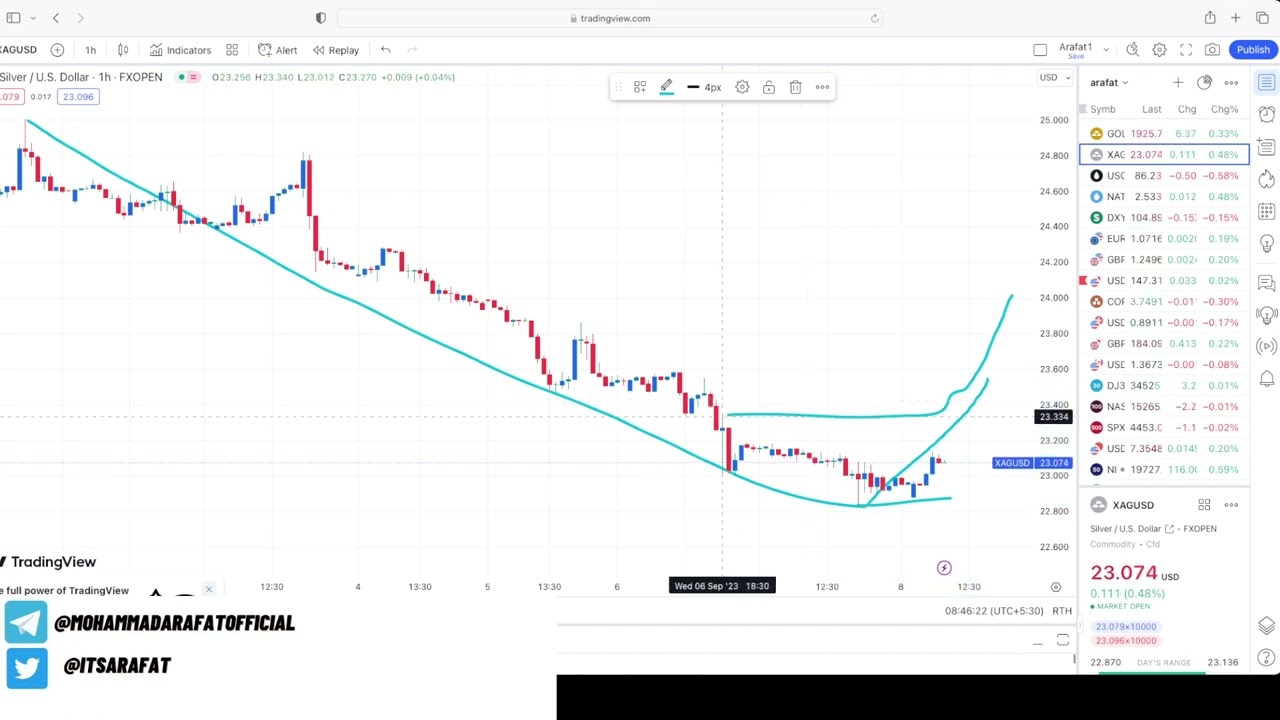
Task: Toggle the Watchlist panel in right sidebar
Action: click(x=1267, y=82)
